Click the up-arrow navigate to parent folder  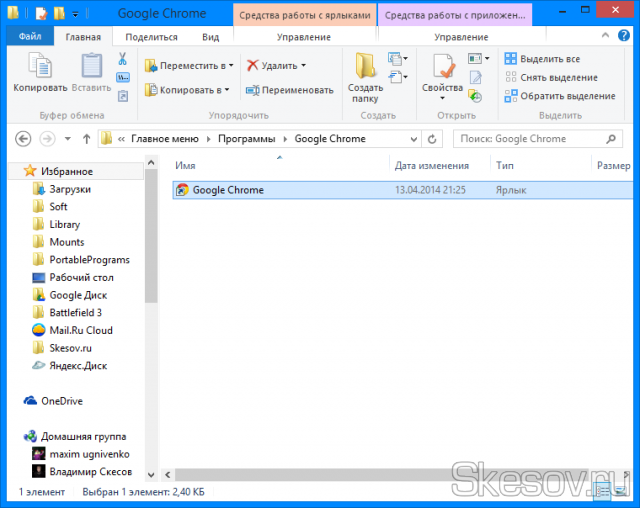tap(87, 139)
